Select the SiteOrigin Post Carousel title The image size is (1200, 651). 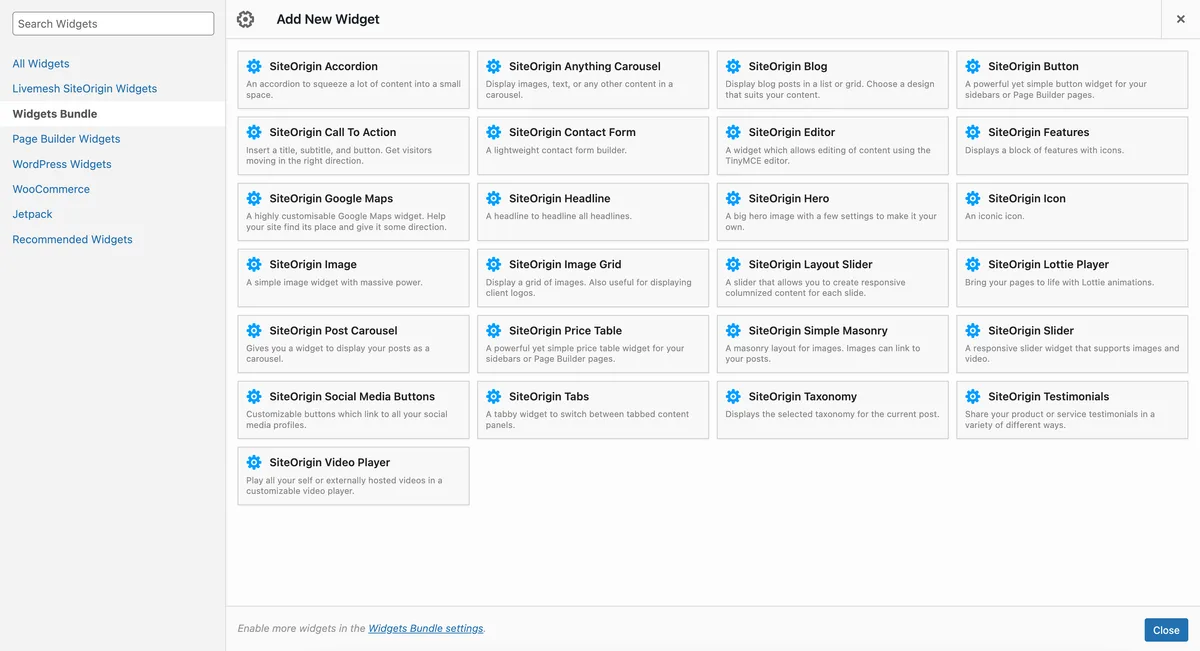(333, 330)
